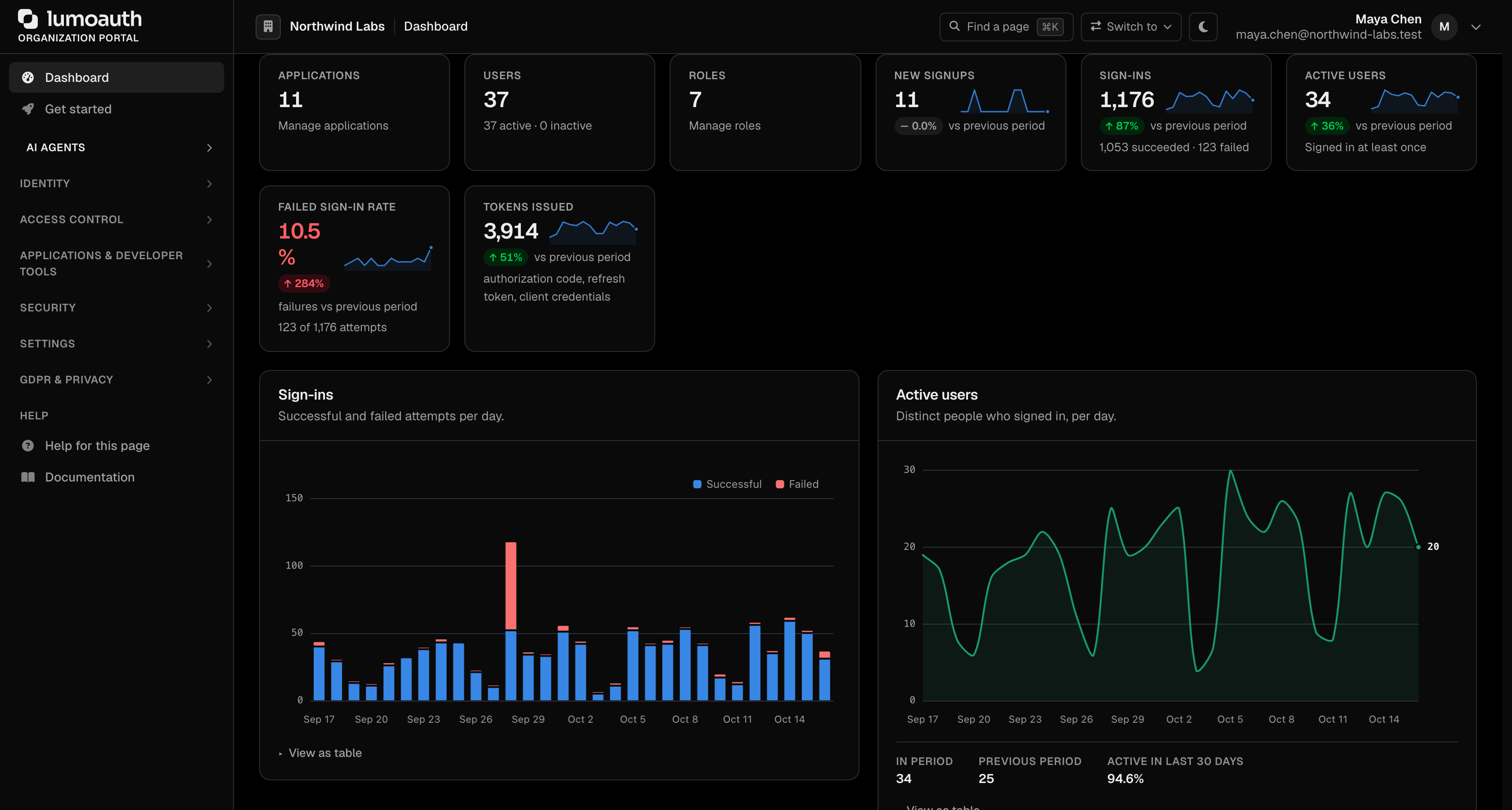Click the Help for this page question icon

(27, 445)
